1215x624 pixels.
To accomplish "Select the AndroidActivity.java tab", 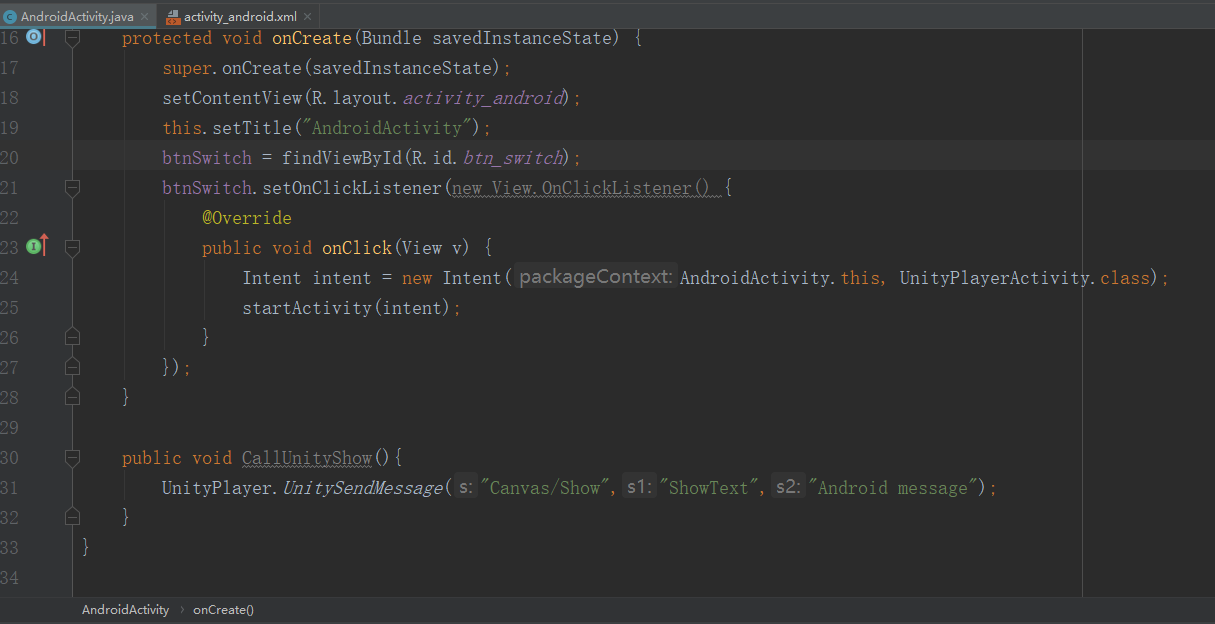I will click(78, 16).
